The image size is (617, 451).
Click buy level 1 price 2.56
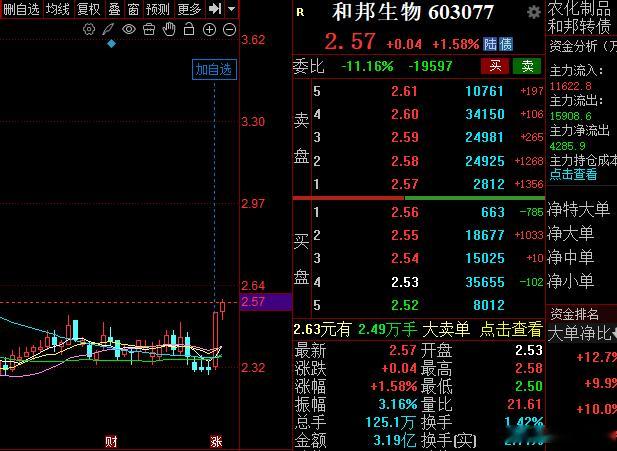(405, 212)
